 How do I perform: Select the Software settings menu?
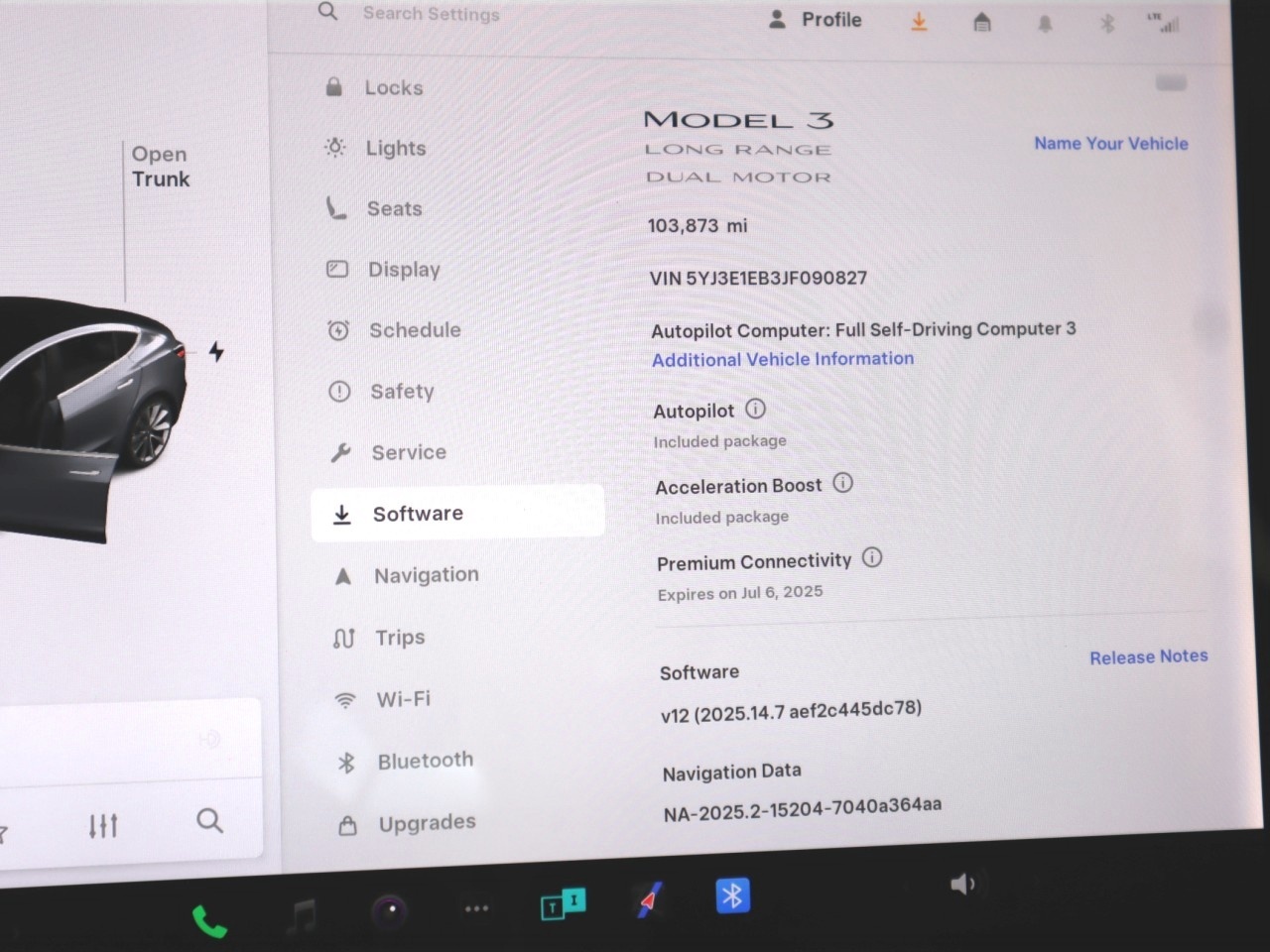click(x=457, y=514)
